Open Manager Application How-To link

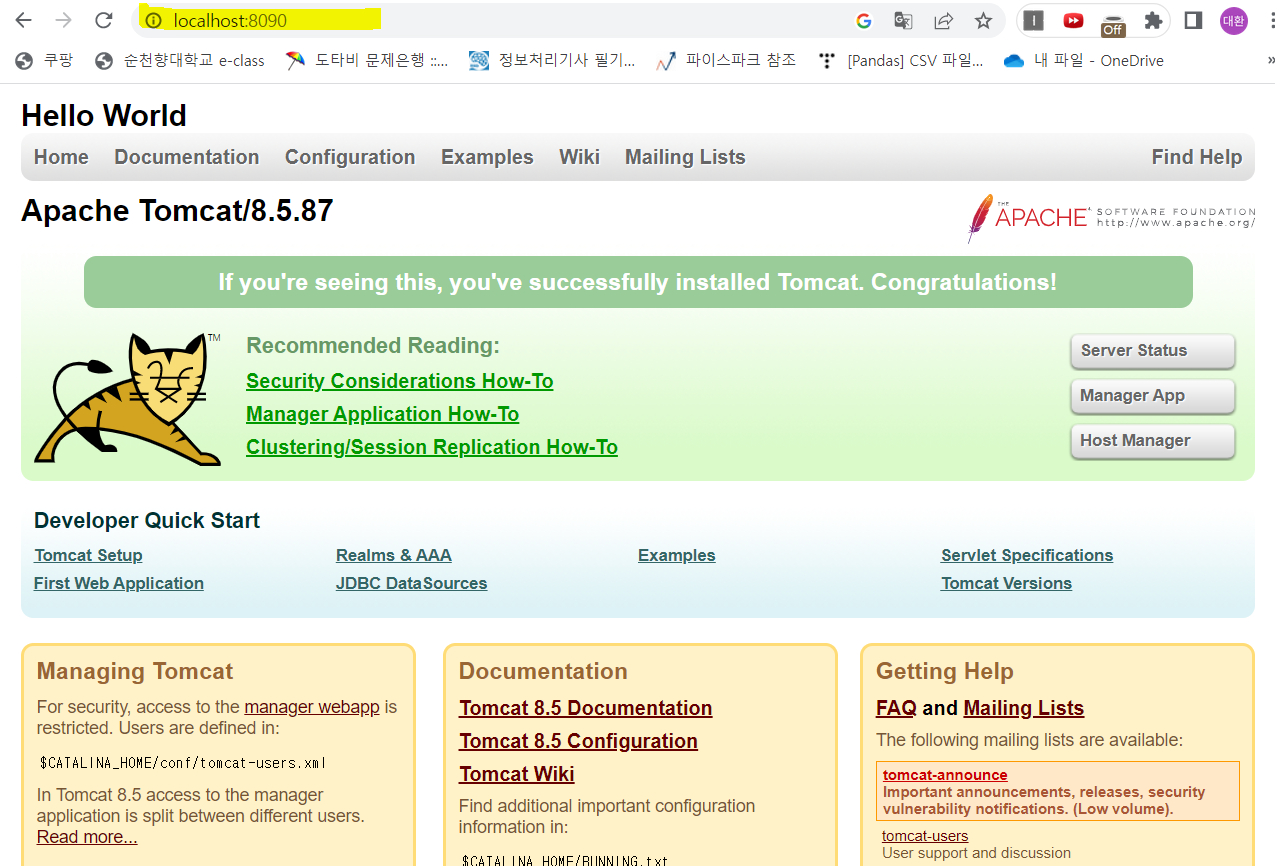tap(383, 414)
